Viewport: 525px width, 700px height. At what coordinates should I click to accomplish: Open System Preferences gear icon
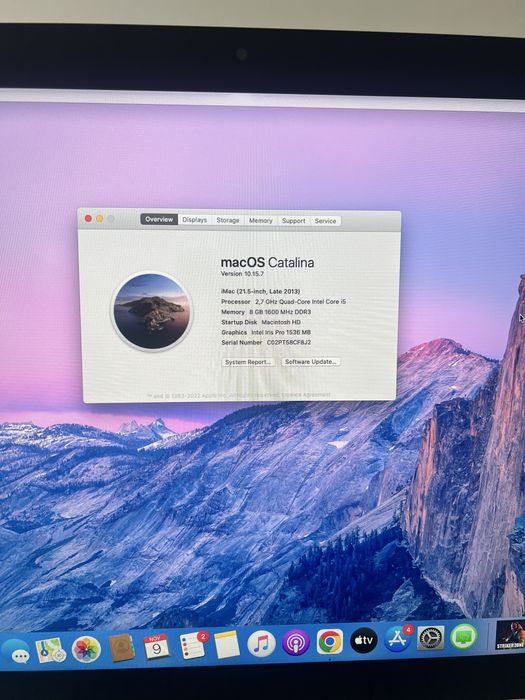click(x=431, y=638)
